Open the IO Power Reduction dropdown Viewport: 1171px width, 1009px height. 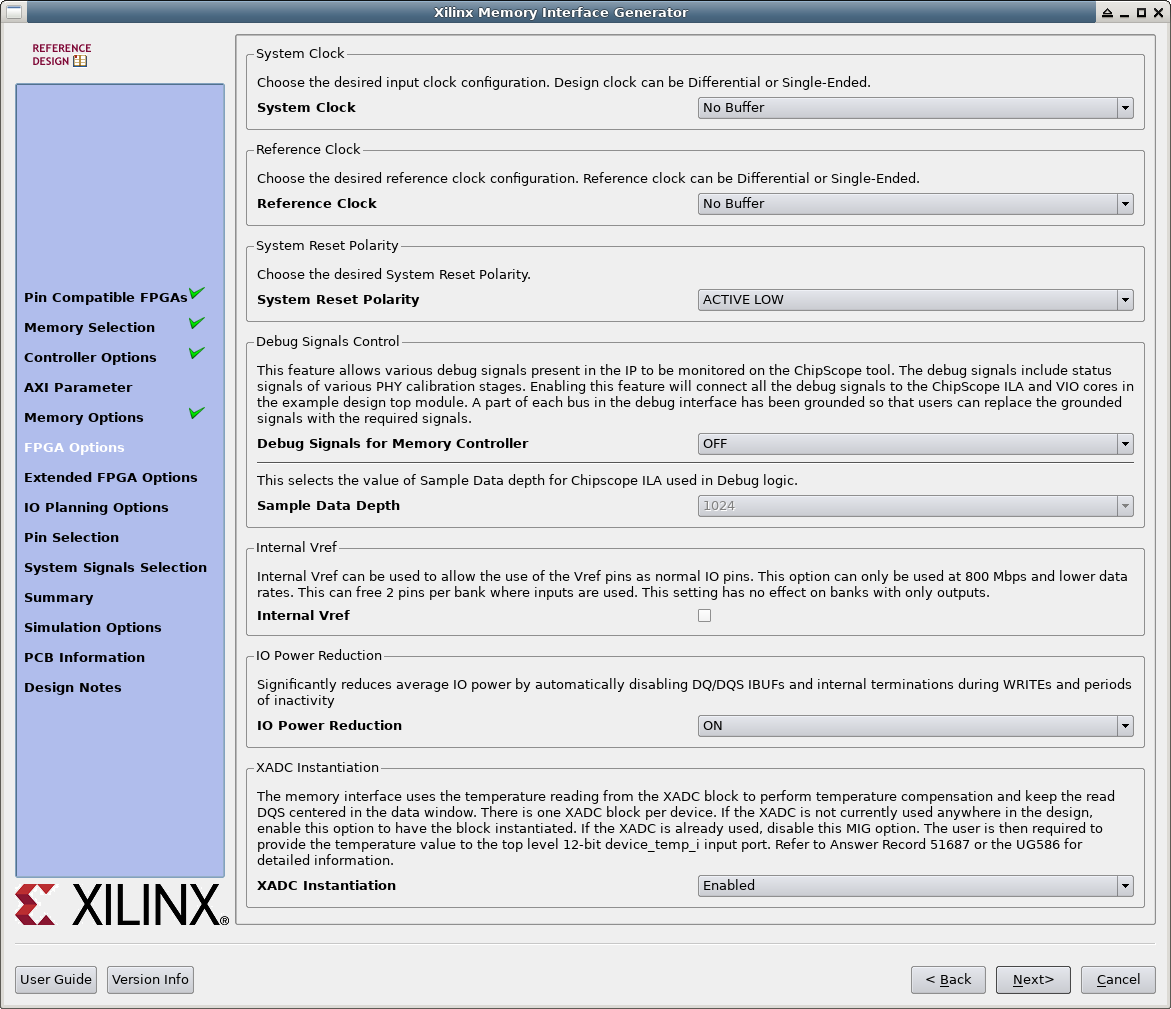915,726
